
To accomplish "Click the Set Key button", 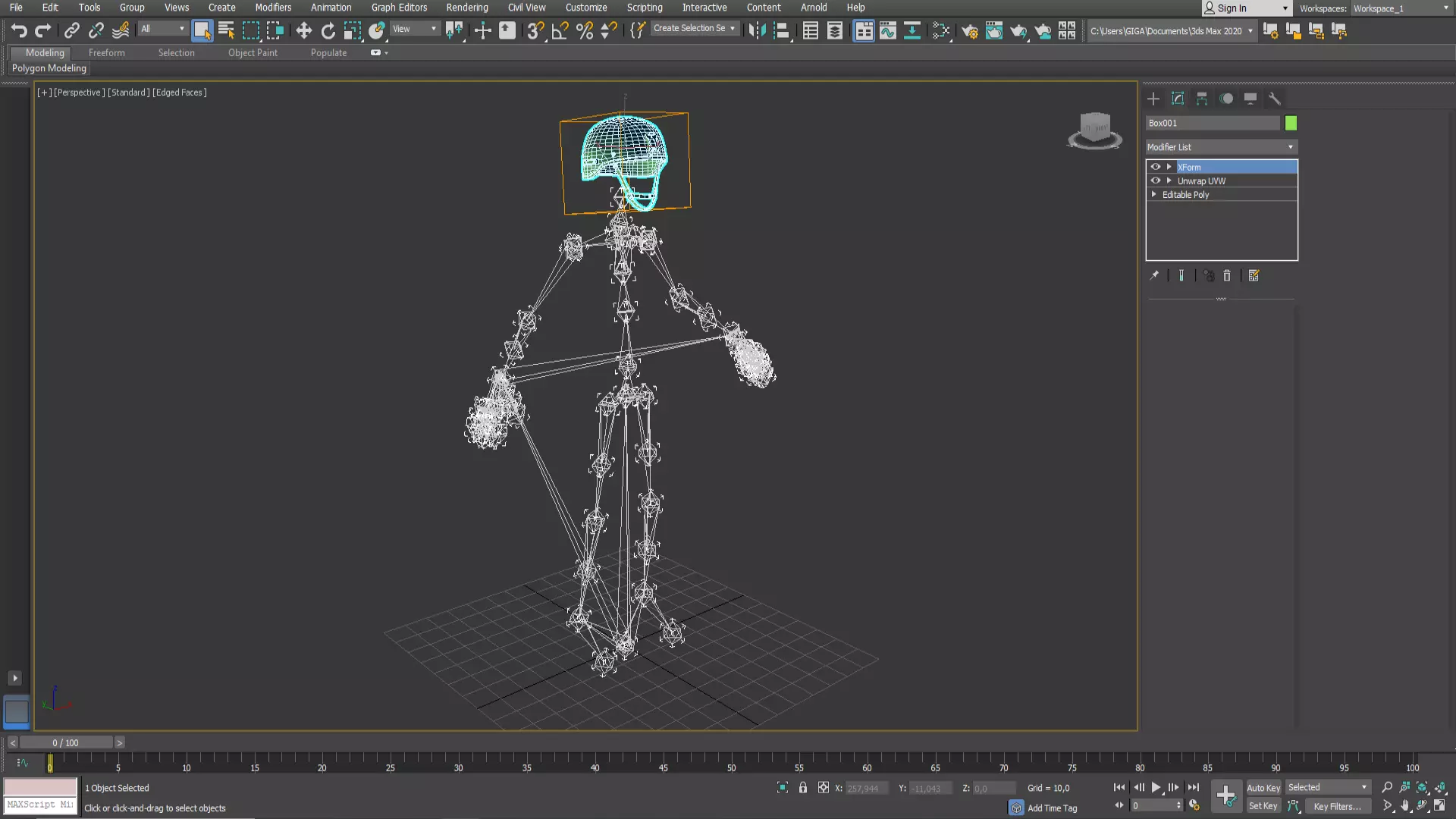I will 1263,806.
